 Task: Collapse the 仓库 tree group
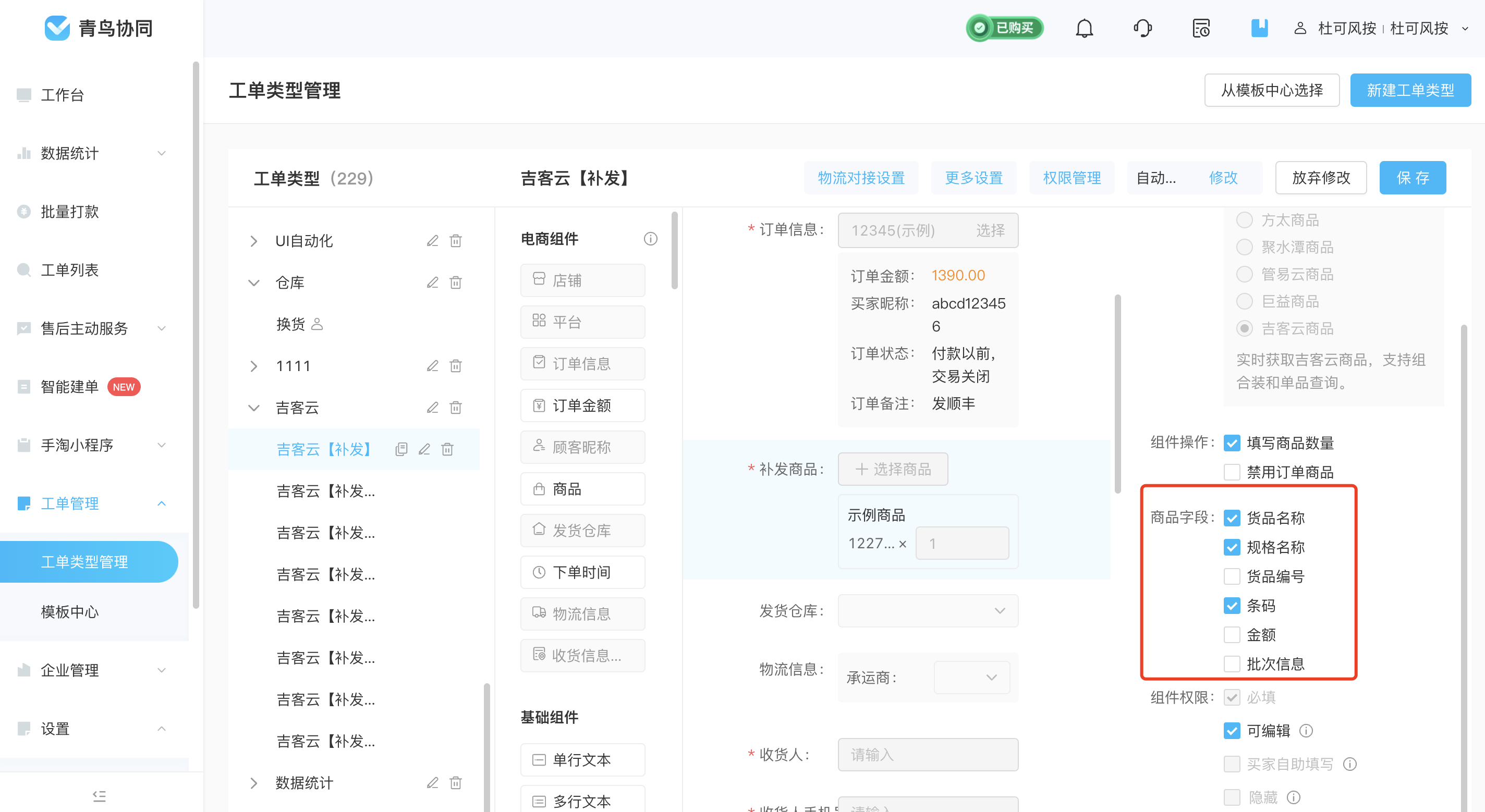[x=253, y=282]
